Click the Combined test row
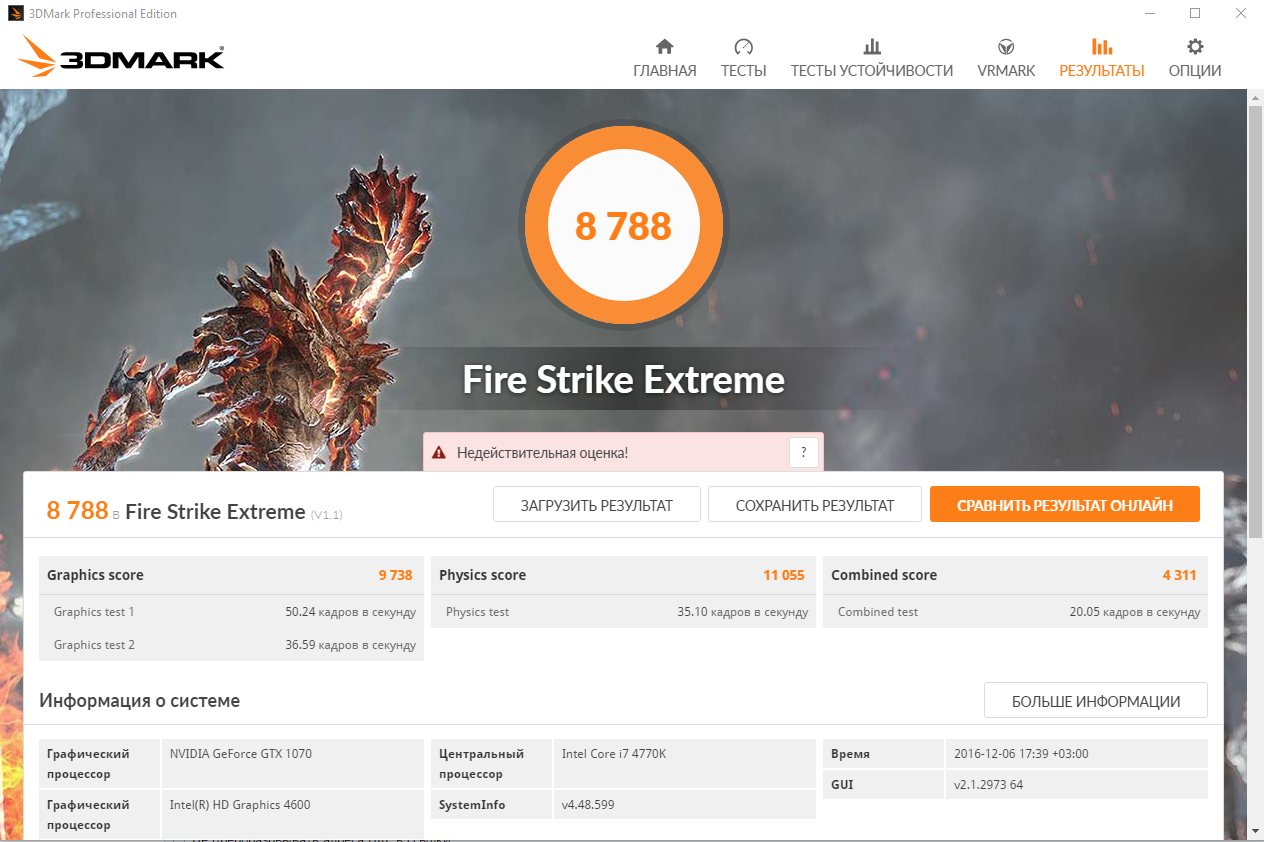The height and width of the screenshot is (842, 1264). pyautogui.click(x=1015, y=612)
